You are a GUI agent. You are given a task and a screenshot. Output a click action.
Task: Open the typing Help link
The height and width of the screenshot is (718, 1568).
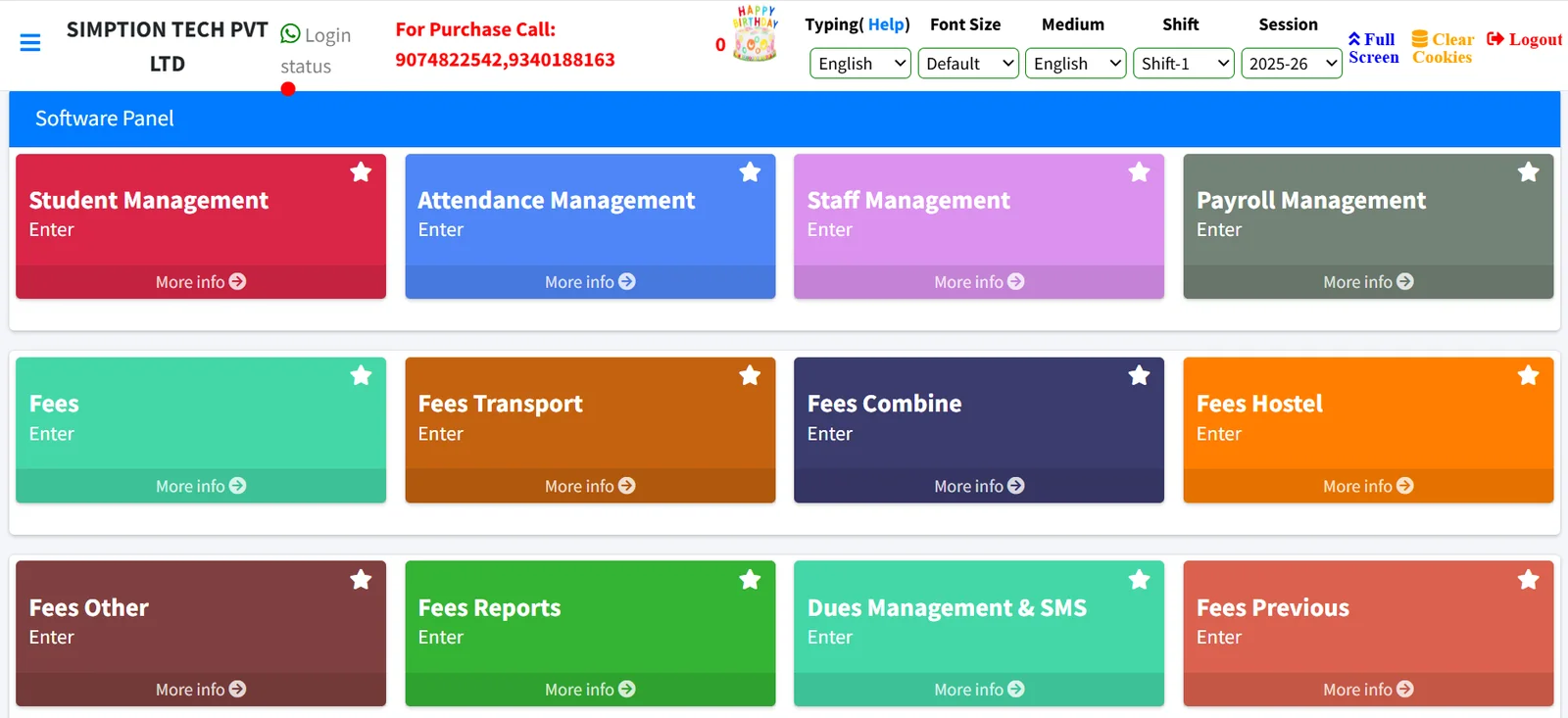tap(886, 24)
